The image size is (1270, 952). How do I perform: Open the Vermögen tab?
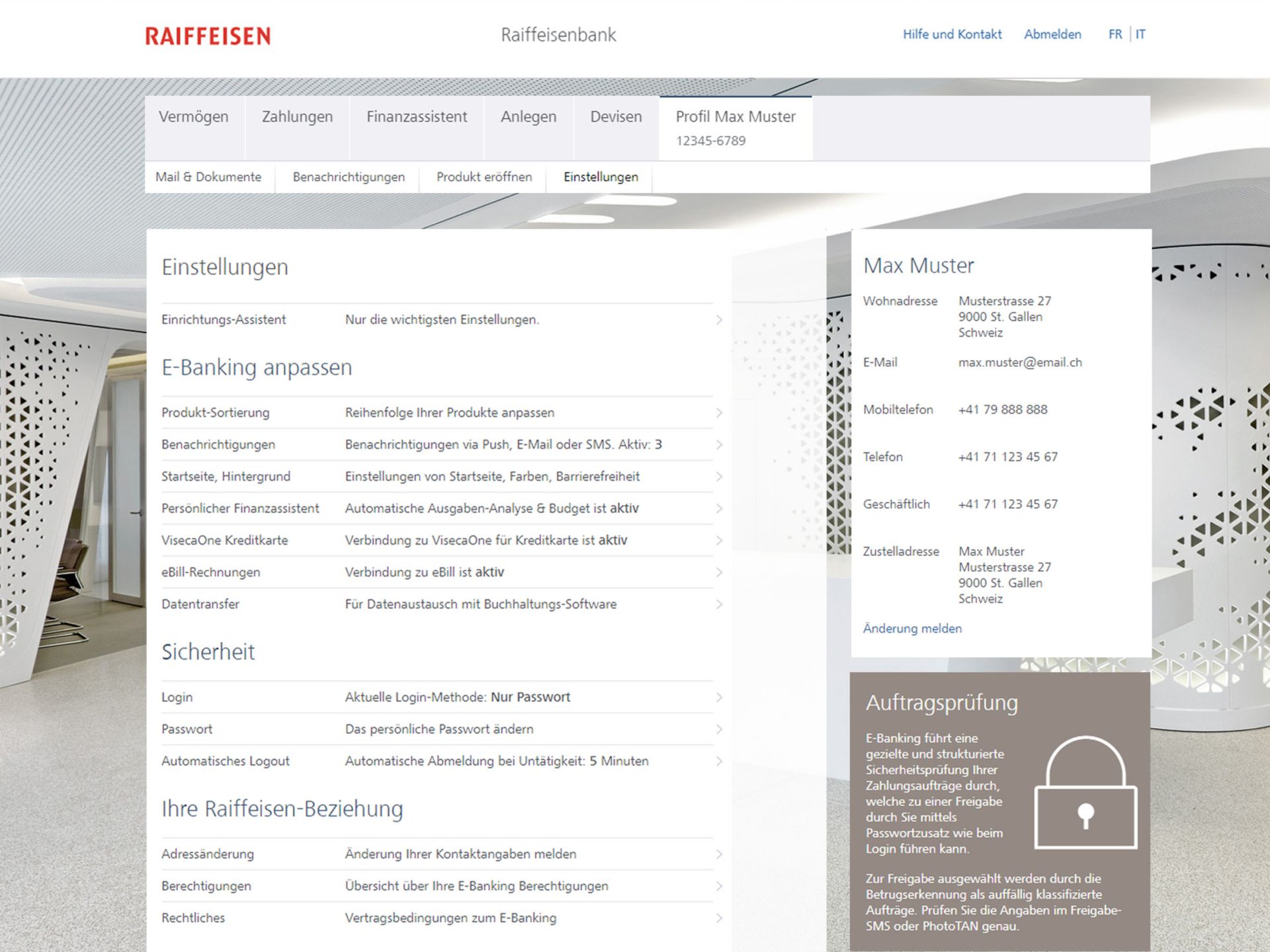pos(193,116)
